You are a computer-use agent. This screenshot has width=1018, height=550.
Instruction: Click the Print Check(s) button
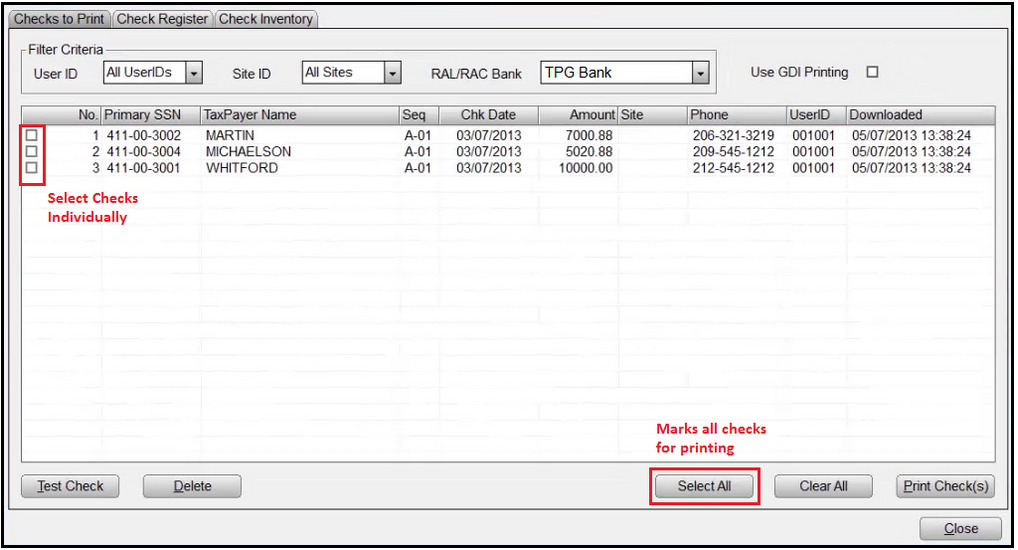pos(945,486)
